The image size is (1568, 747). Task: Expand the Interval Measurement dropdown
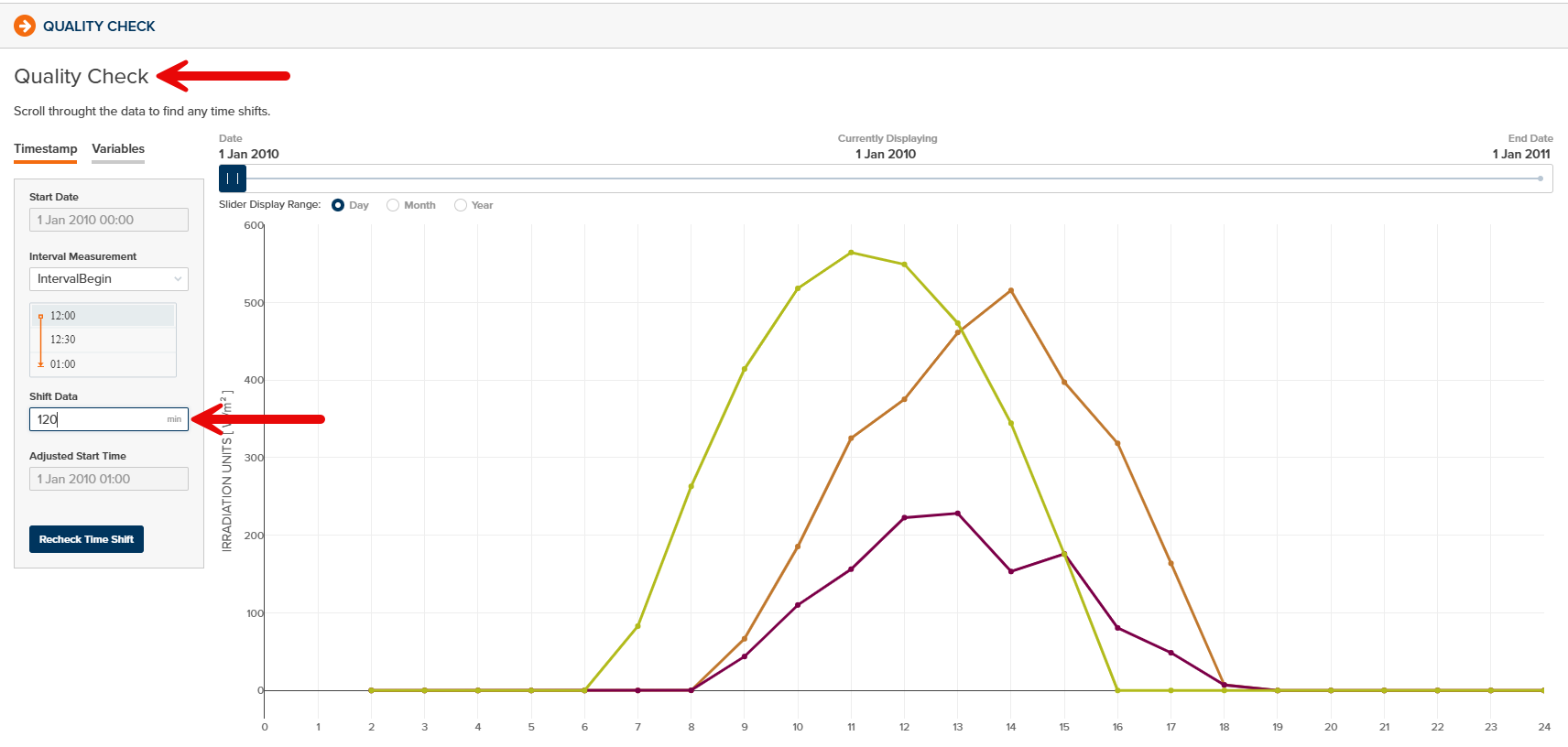coord(109,278)
